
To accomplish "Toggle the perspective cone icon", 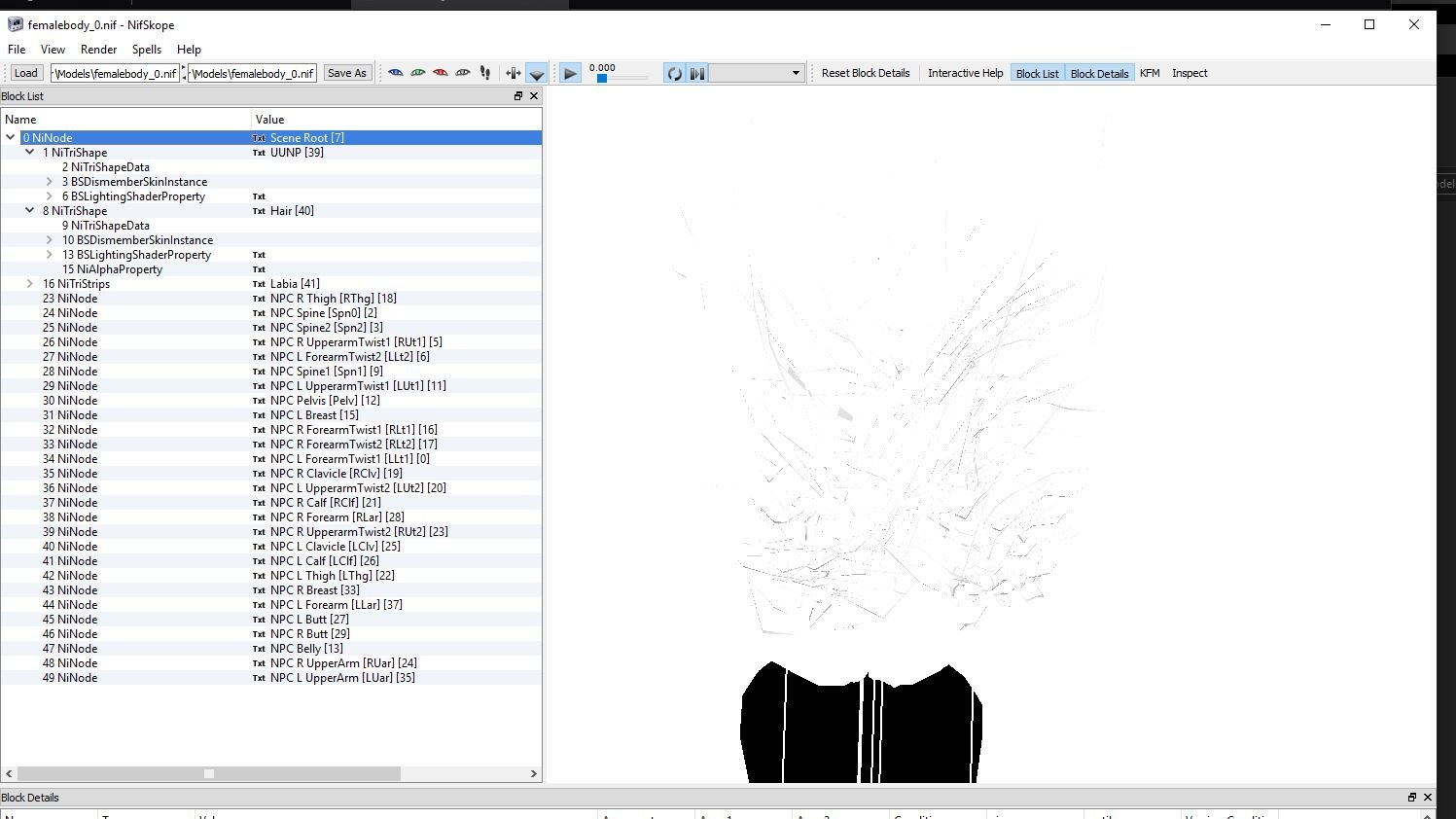I will 536,73.
